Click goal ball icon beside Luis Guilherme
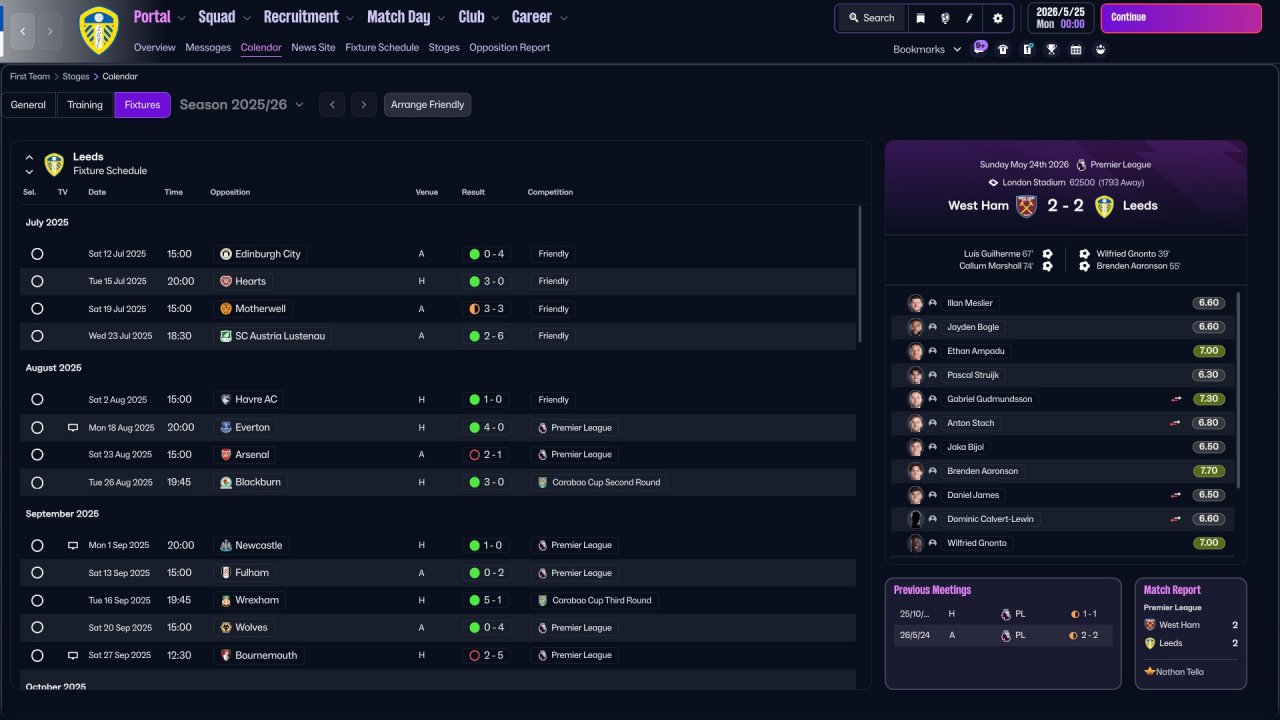The height and width of the screenshot is (720, 1280). (x=1047, y=254)
